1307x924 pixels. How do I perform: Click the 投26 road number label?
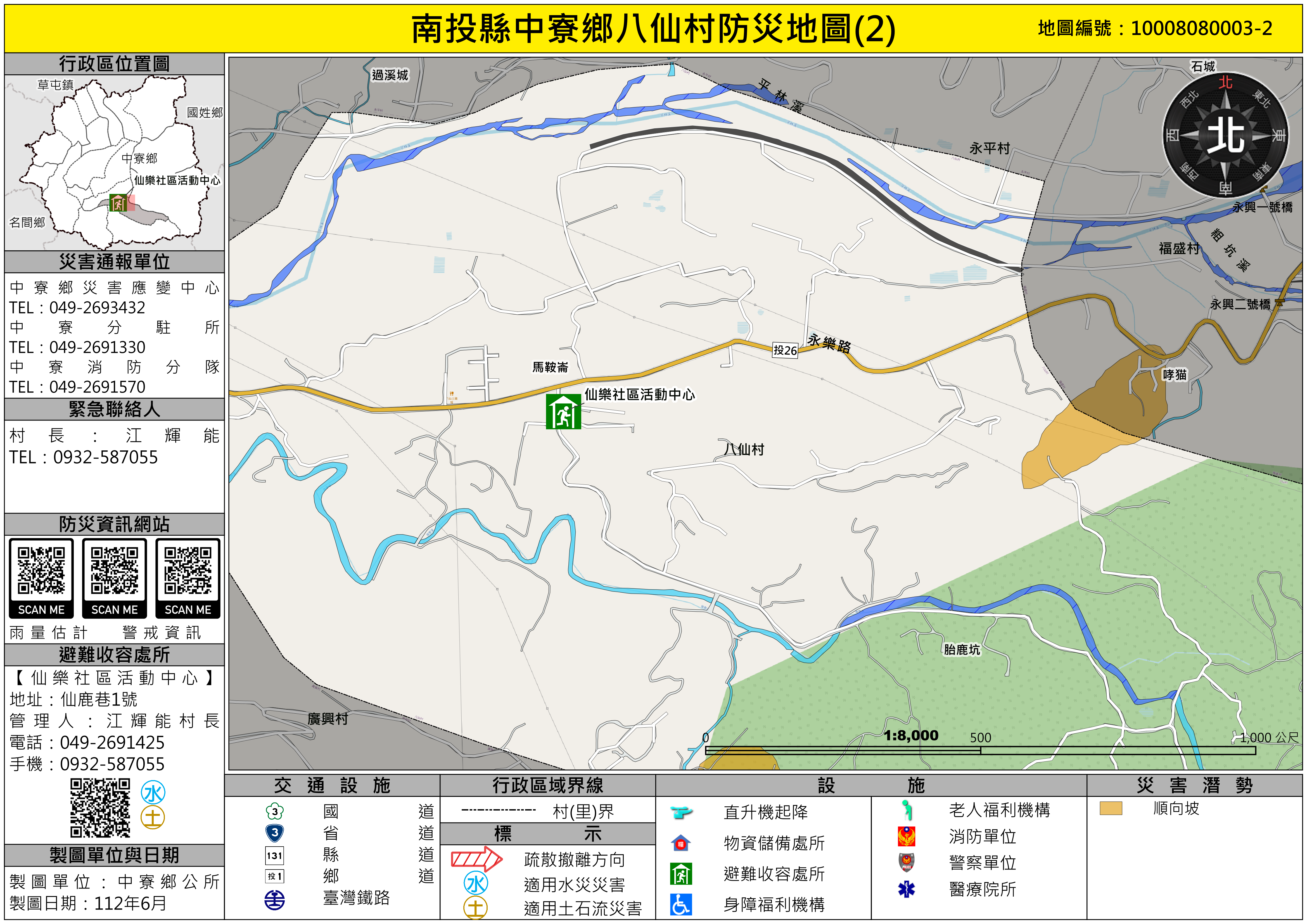click(x=785, y=350)
